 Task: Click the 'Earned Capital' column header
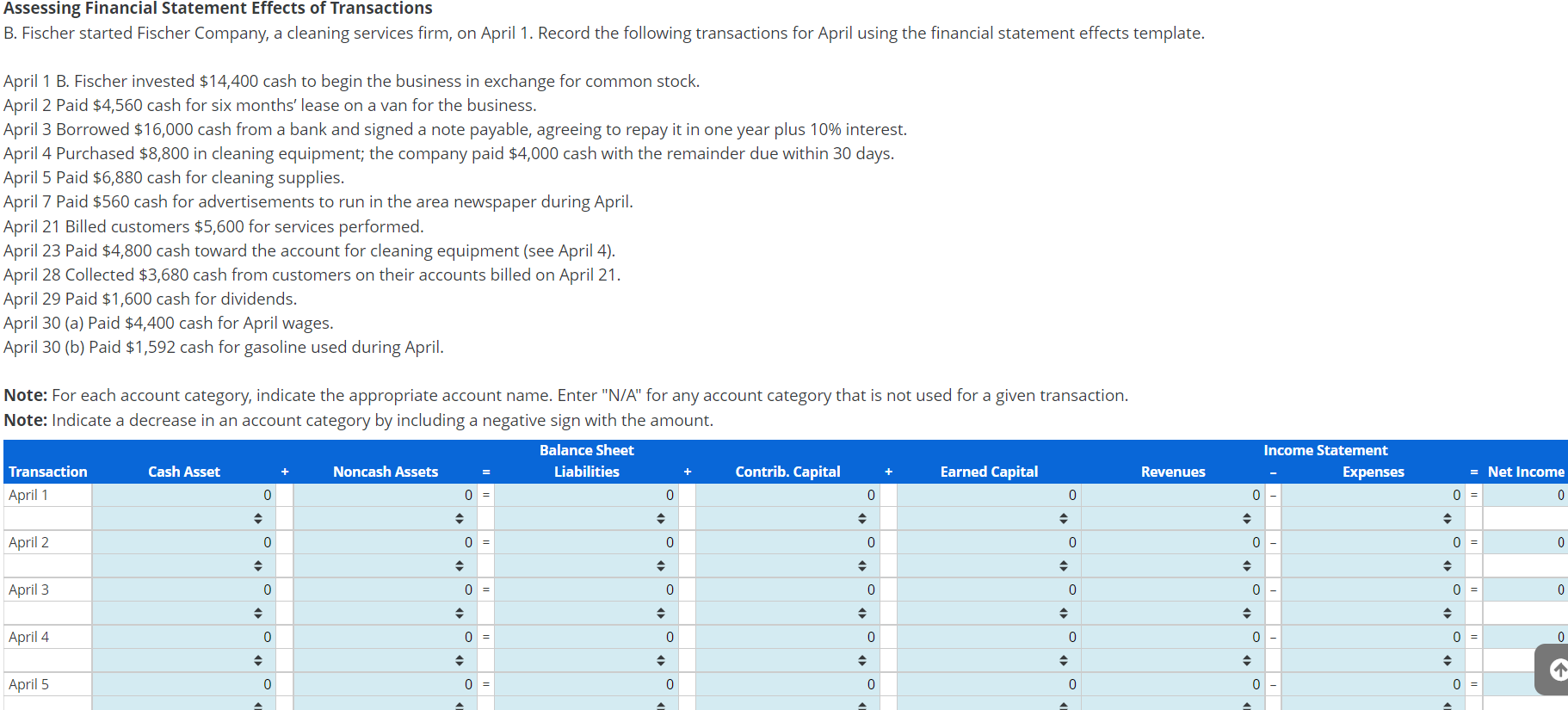[x=989, y=472]
